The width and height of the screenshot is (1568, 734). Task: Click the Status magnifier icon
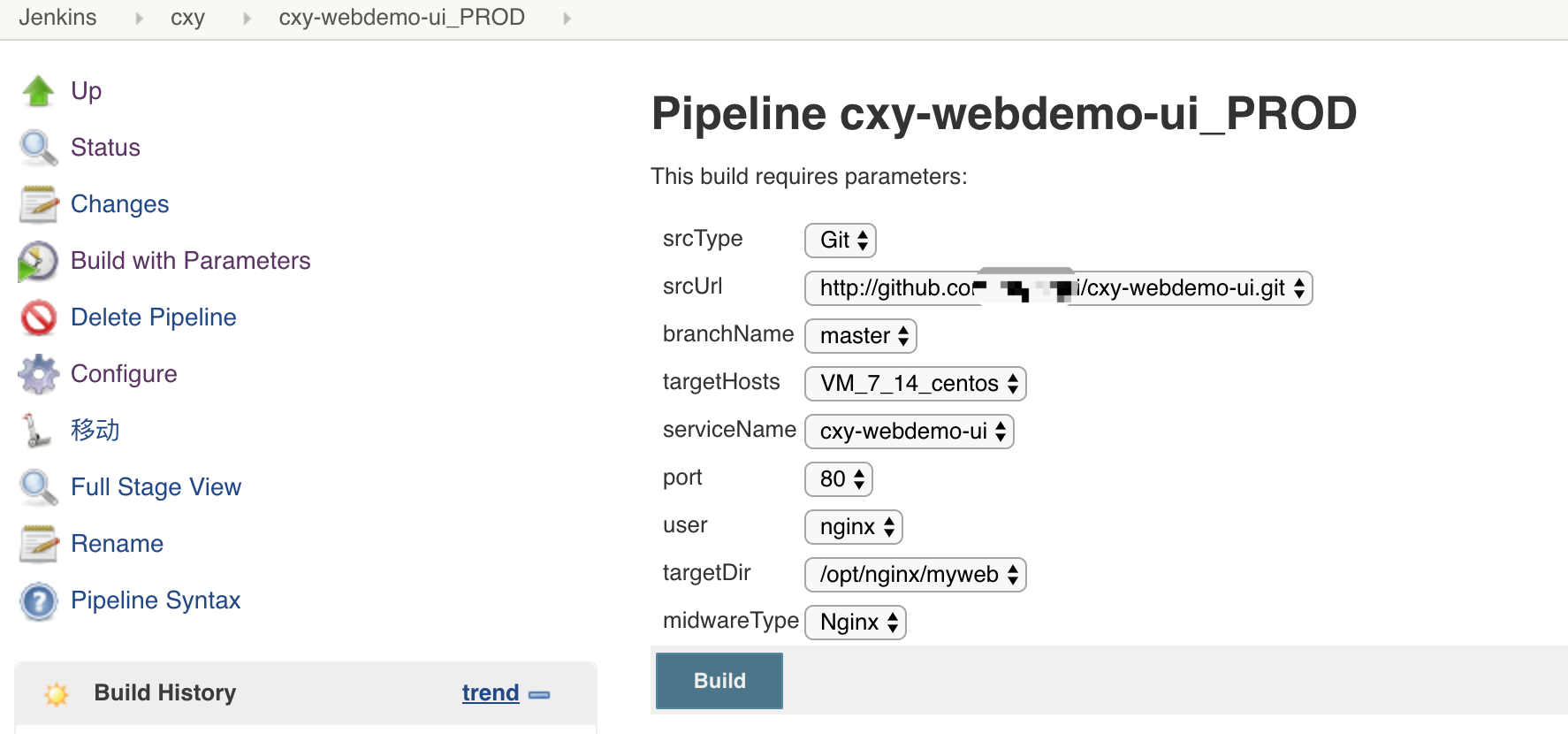tap(38, 148)
